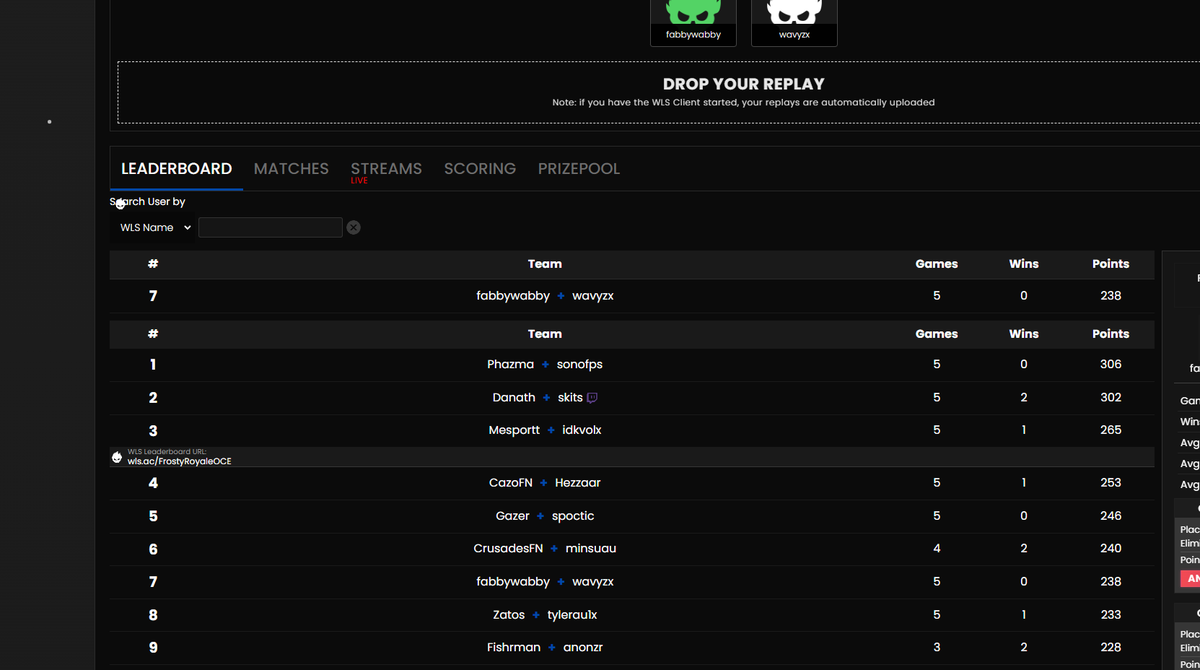Click the points value 306
Image resolution: width=1200 pixels, height=670 pixels.
(x=1111, y=365)
